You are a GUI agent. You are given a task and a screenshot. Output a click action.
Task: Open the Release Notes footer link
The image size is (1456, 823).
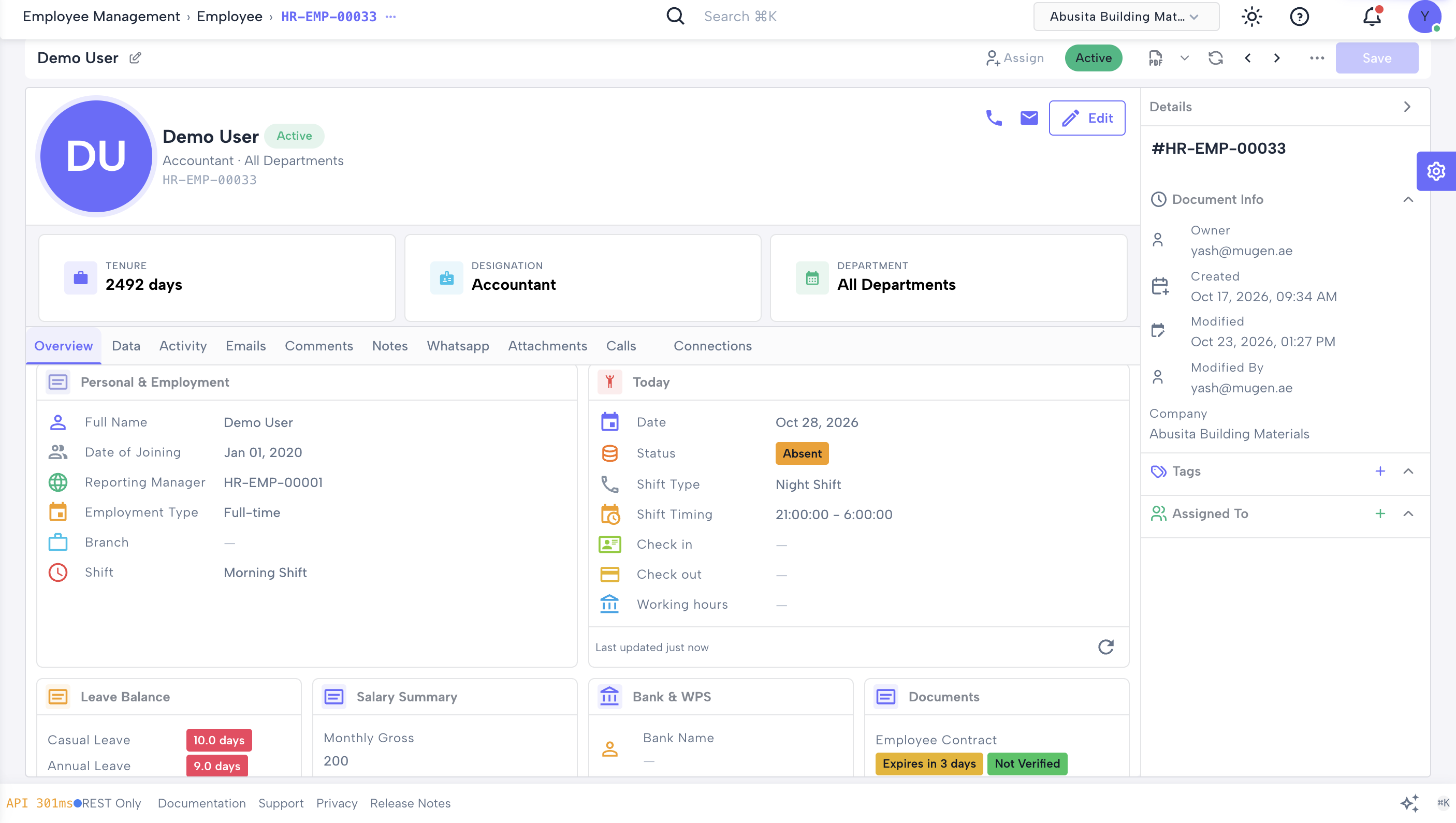410,803
